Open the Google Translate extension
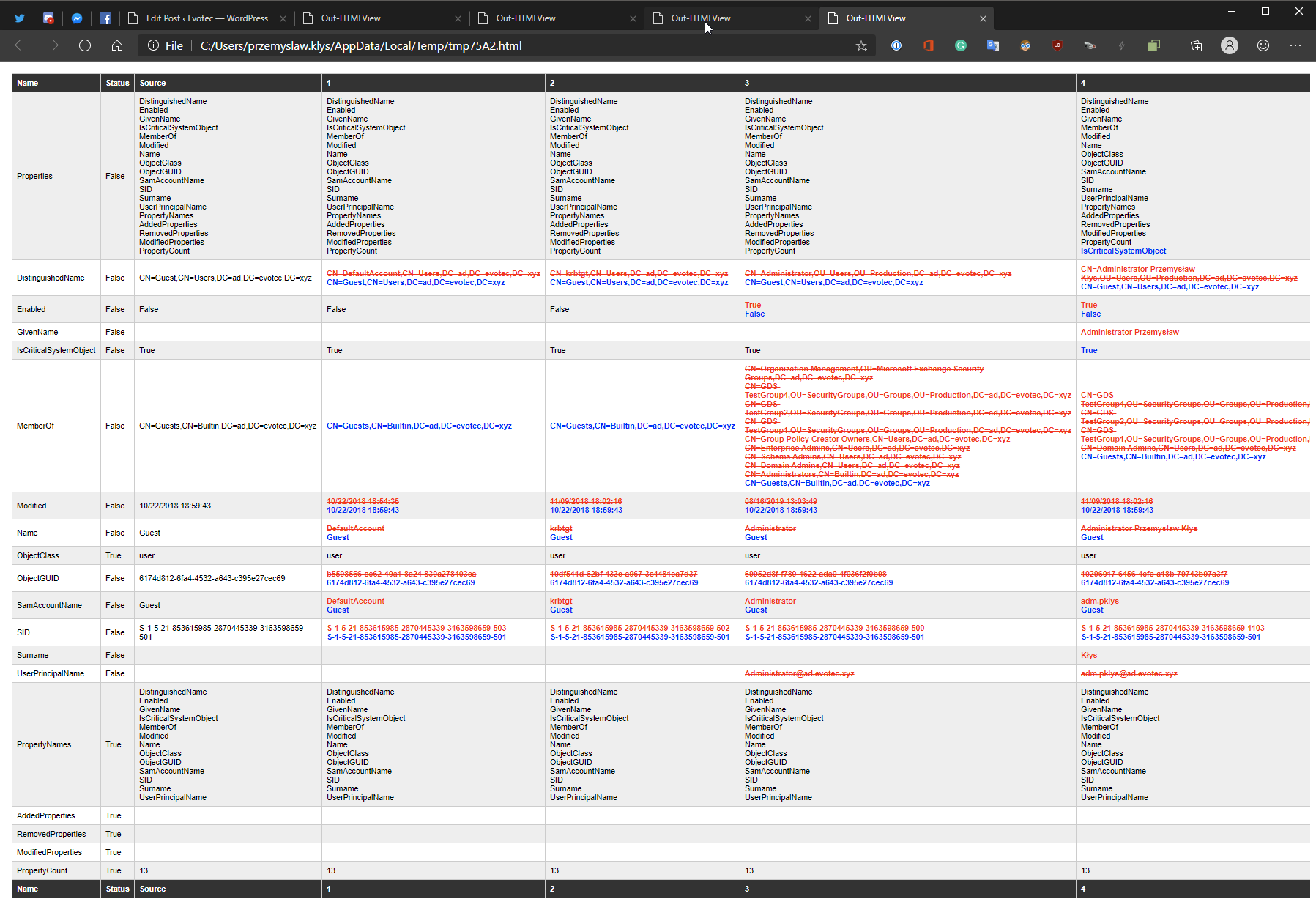 [x=993, y=45]
